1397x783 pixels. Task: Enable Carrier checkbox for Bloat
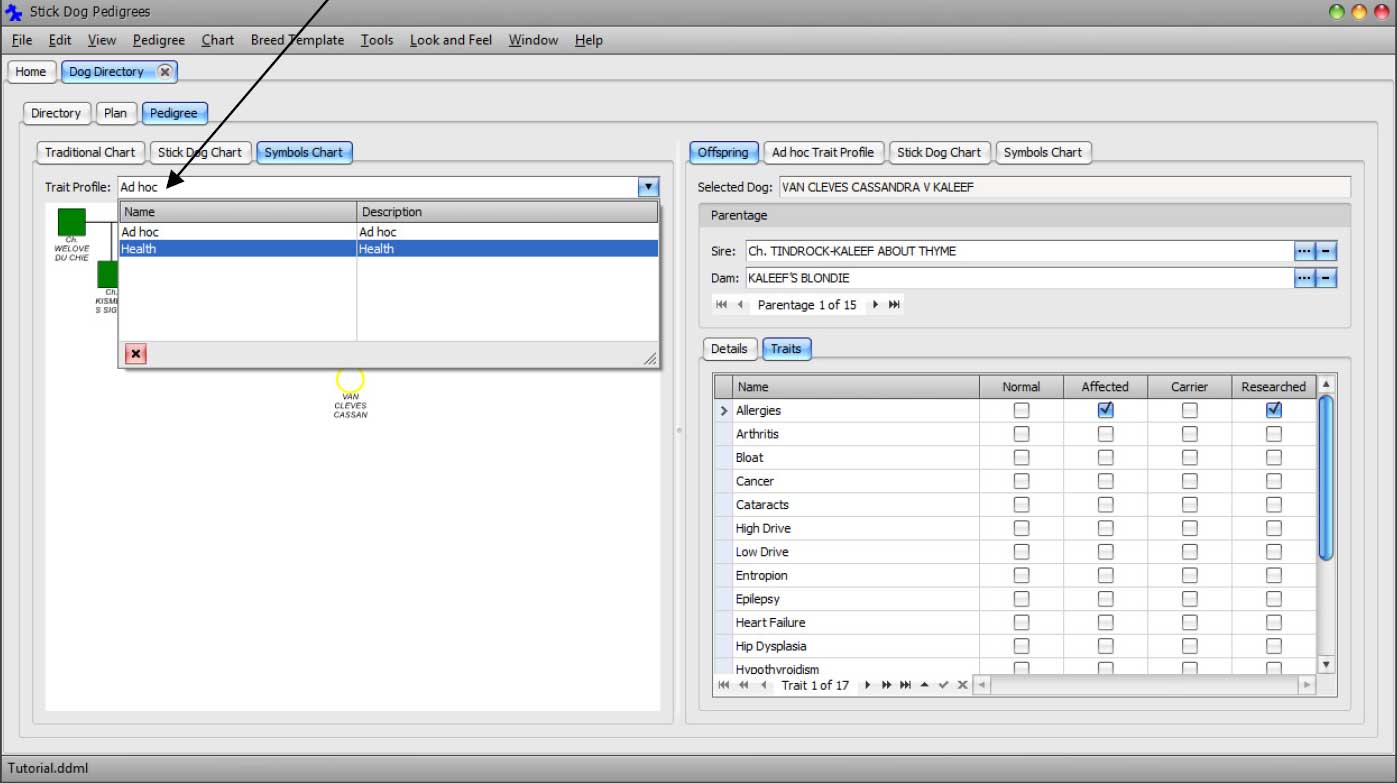[x=1189, y=458]
